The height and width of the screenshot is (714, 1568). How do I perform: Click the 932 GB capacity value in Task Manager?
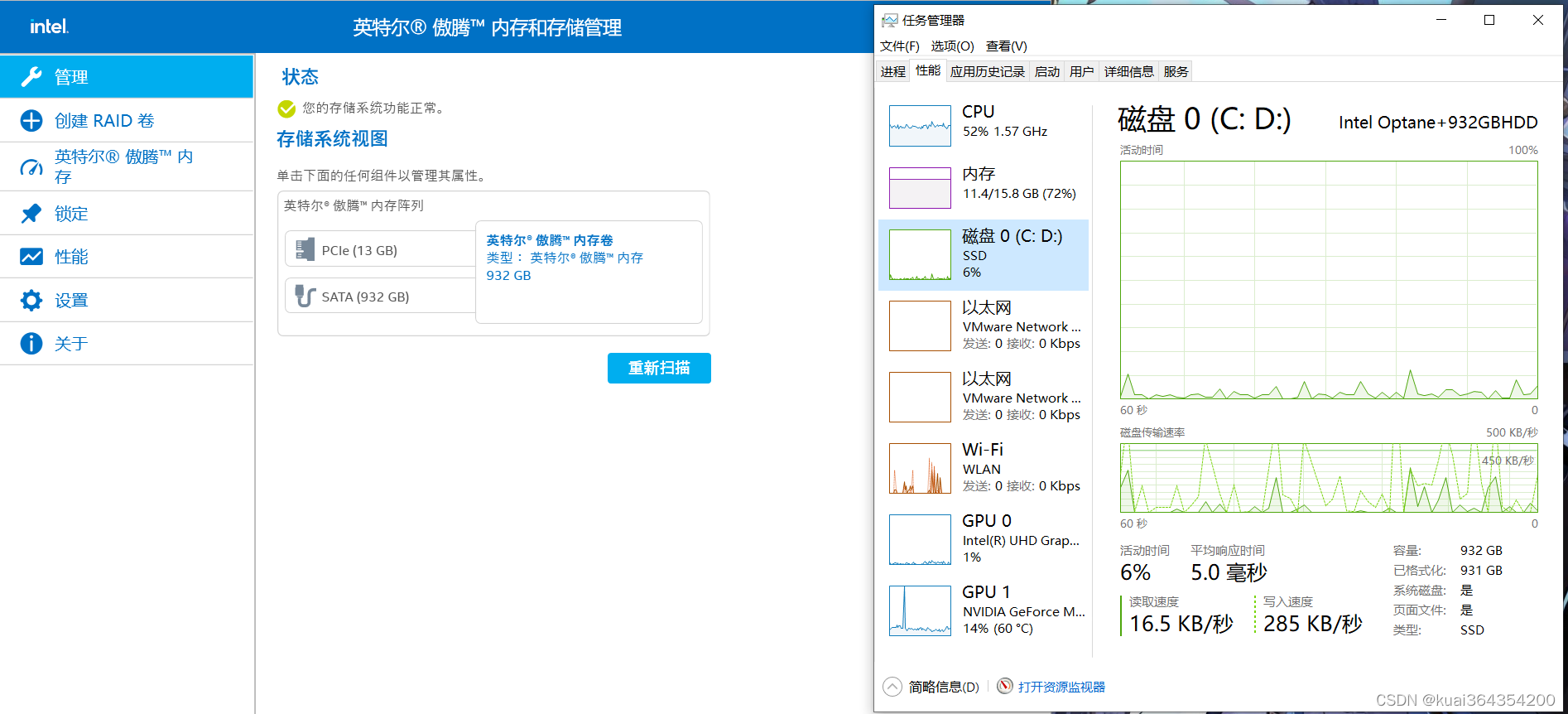point(1481,551)
